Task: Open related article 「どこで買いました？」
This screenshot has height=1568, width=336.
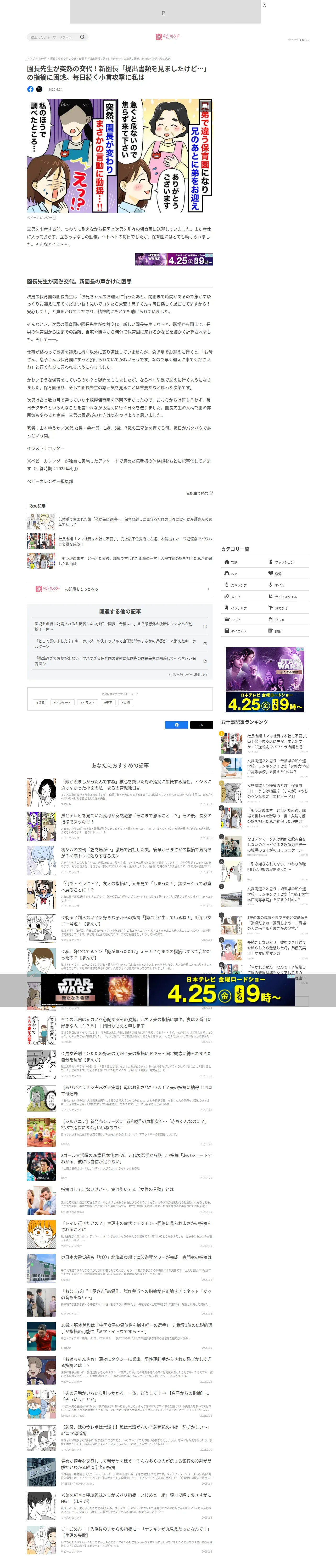Action: [x=120, y=643]
